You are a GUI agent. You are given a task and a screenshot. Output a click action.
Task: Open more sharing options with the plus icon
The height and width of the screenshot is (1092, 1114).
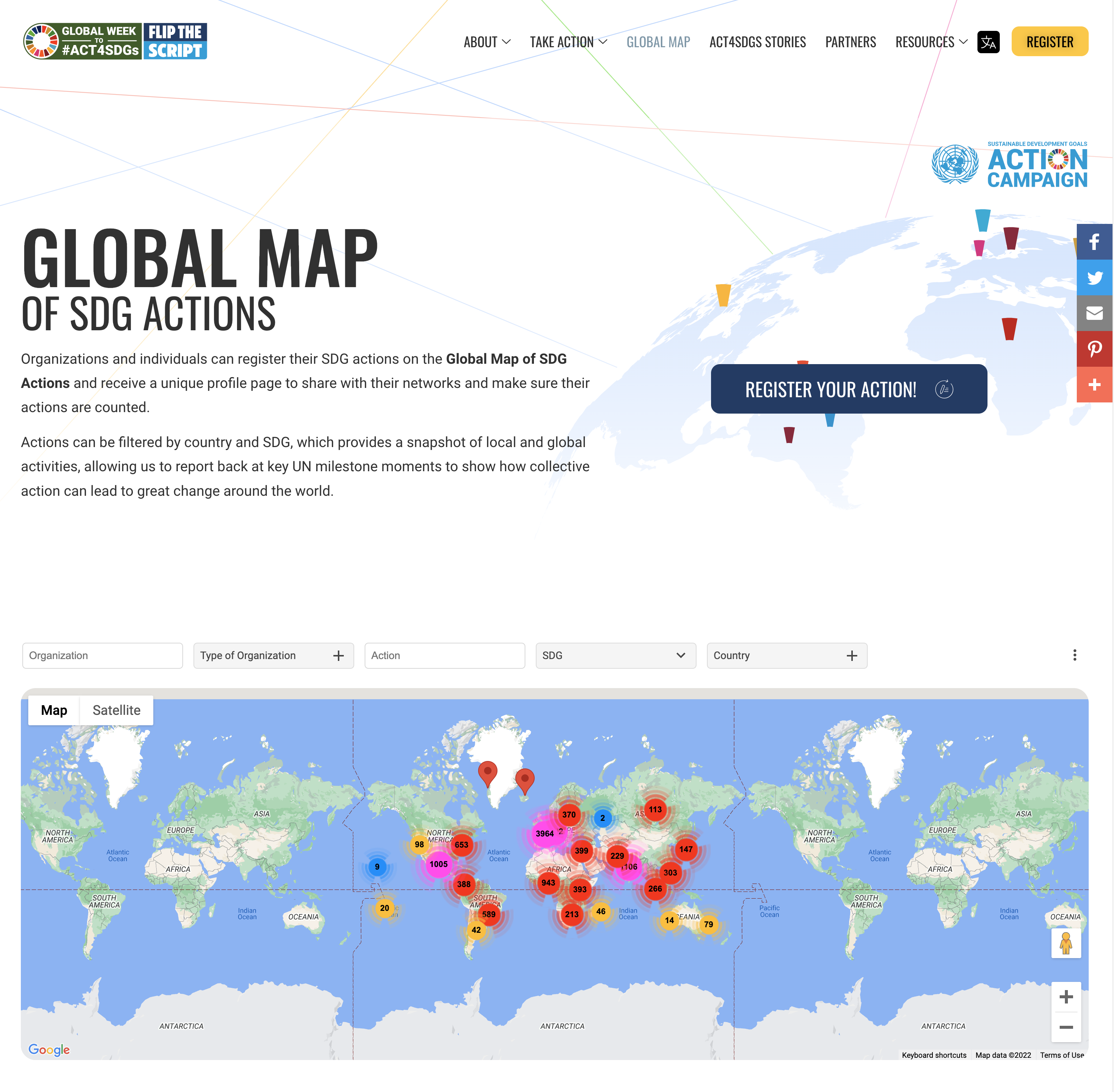point(1095,384)
